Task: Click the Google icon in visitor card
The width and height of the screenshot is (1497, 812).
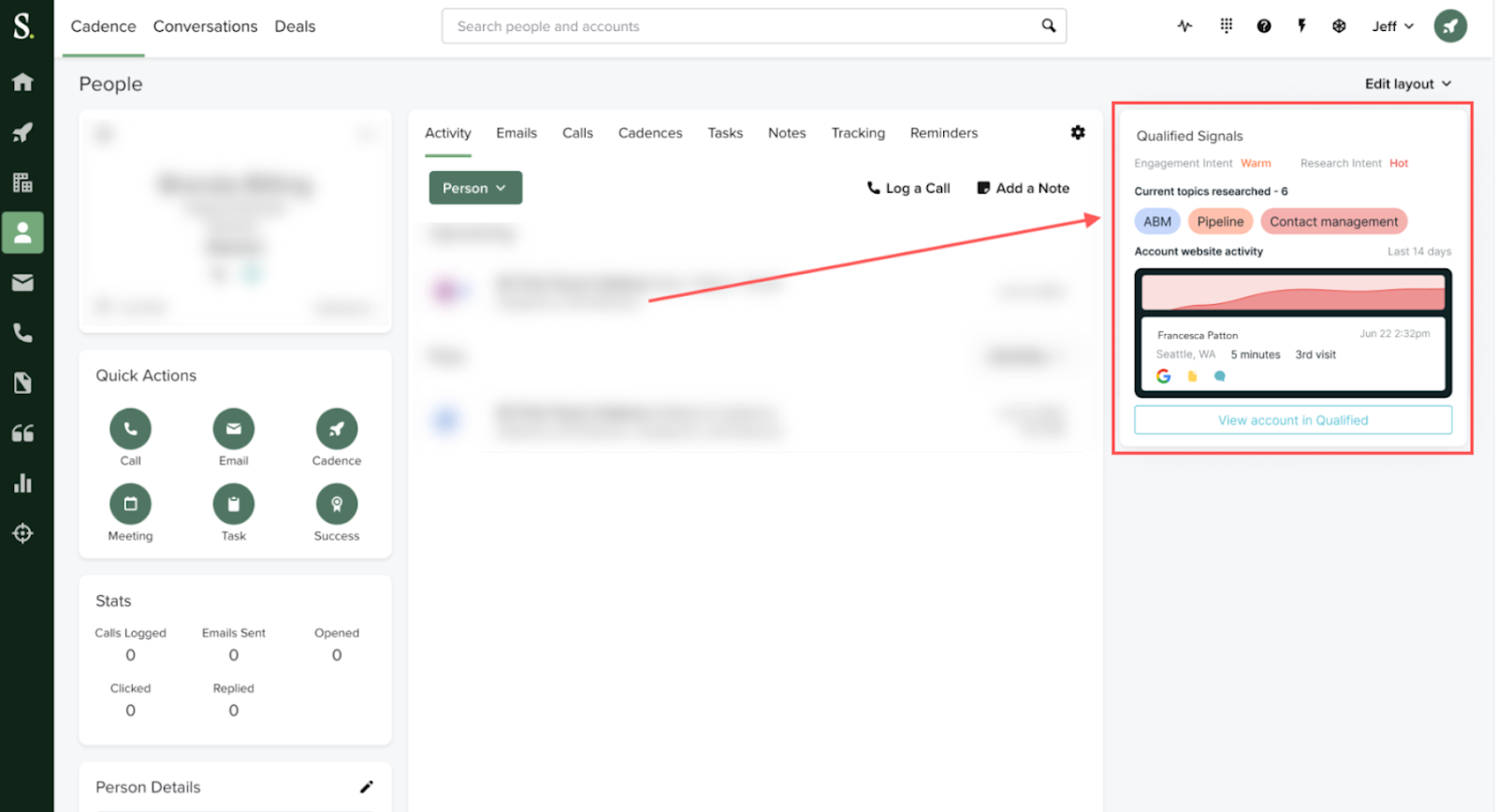Action: click(x=1164, y=376)
